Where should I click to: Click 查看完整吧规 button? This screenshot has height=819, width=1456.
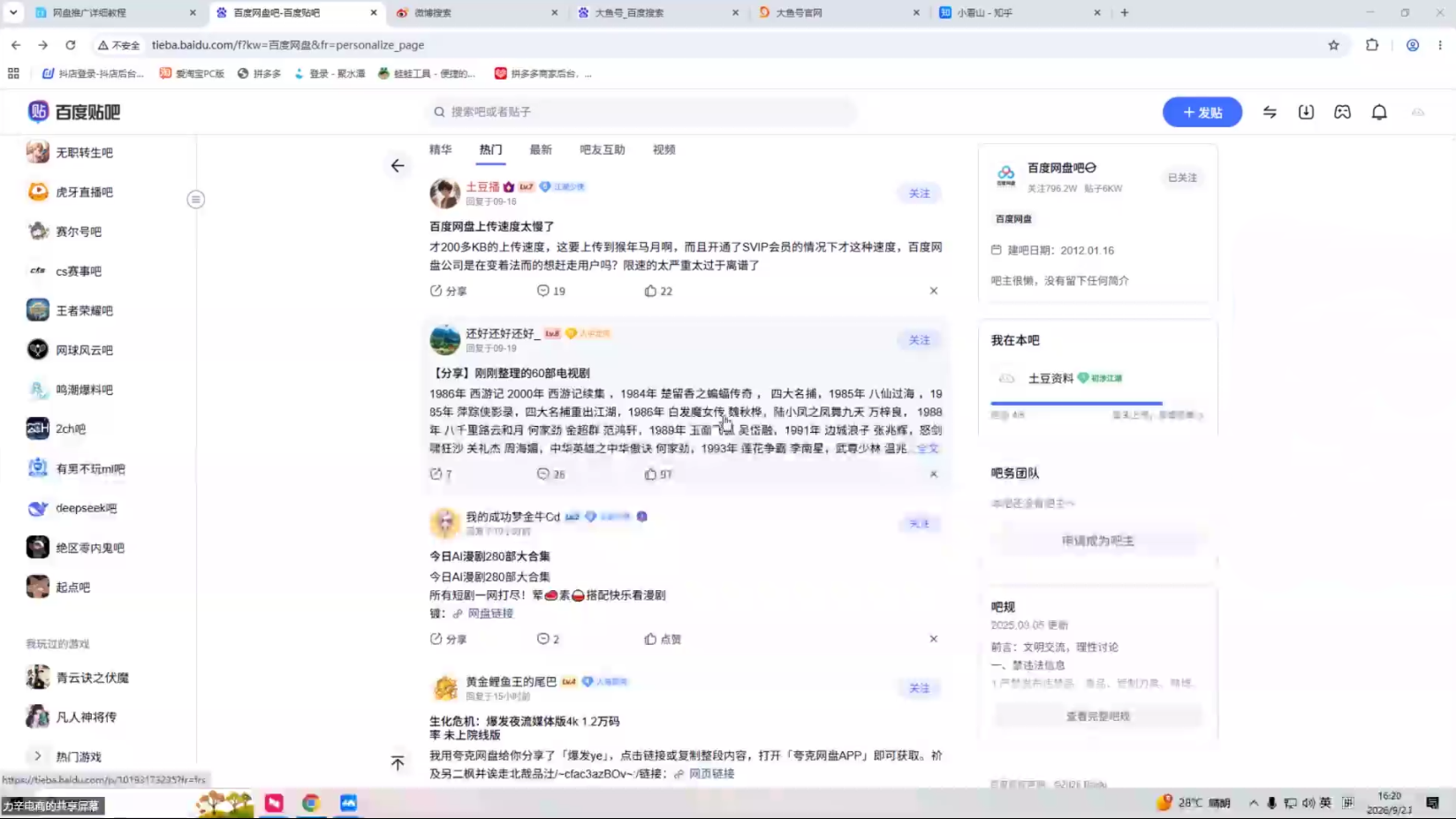[x=1097, y=717]
